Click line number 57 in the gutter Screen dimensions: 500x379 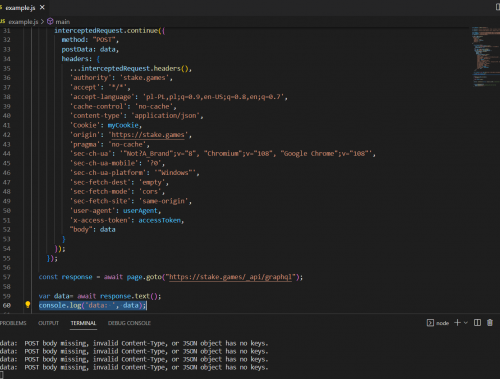click(x=7, y=277)
